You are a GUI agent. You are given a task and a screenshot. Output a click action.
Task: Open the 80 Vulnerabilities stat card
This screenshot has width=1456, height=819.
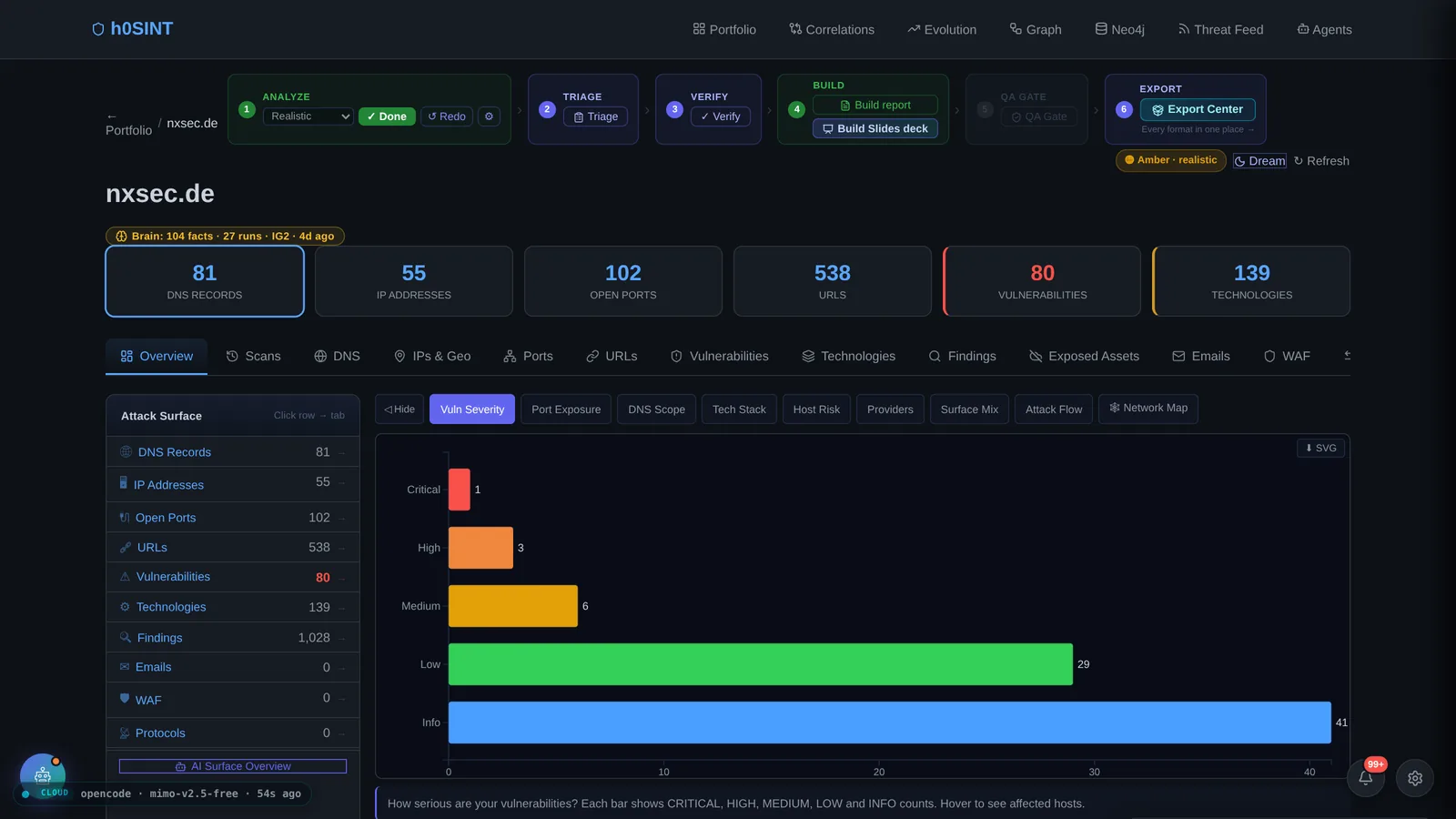pos(1042,281)
